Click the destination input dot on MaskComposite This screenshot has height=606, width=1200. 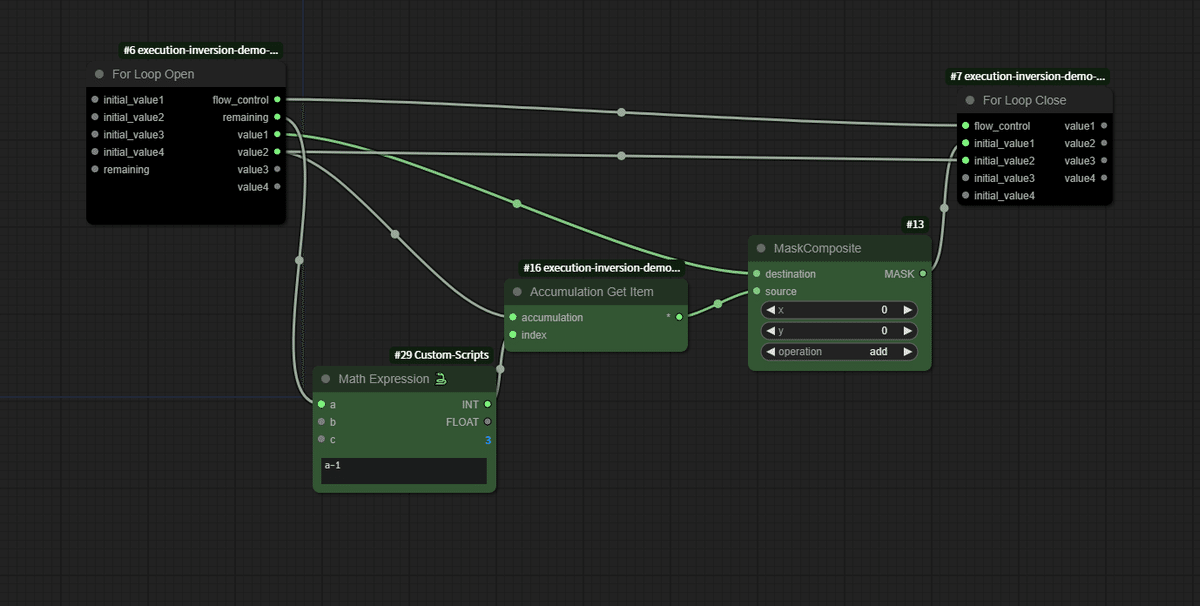point(754,273)
